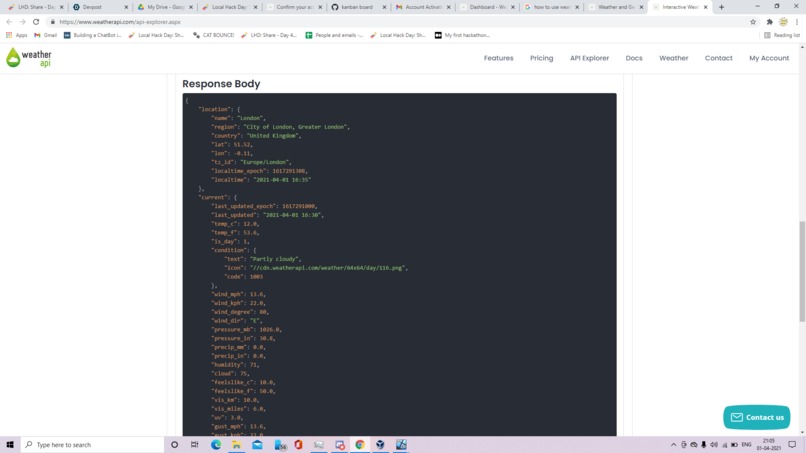Click the icon URL ending in 116.png
806x453 pixels.
click(x=328, y=268)
